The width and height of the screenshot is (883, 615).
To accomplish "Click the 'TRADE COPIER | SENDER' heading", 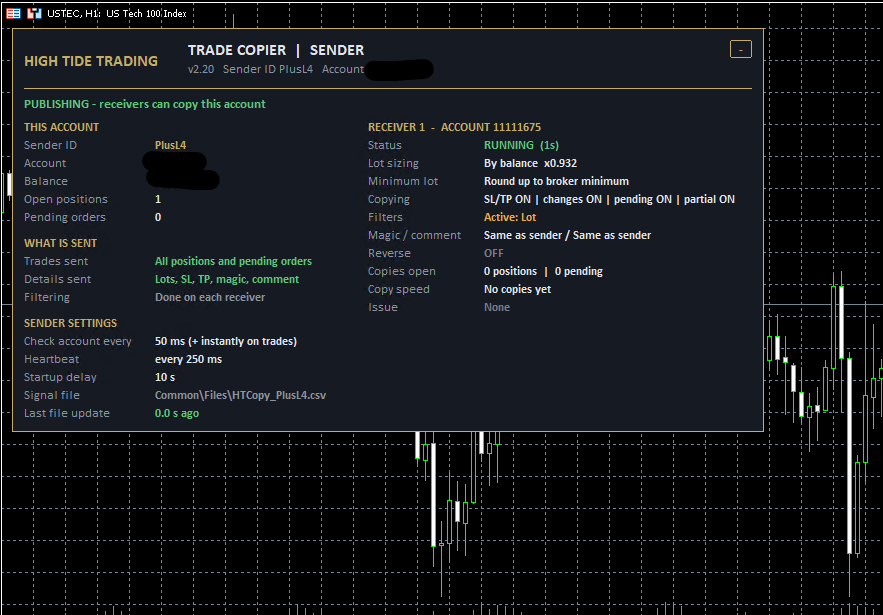I will (x=276, y=50).
